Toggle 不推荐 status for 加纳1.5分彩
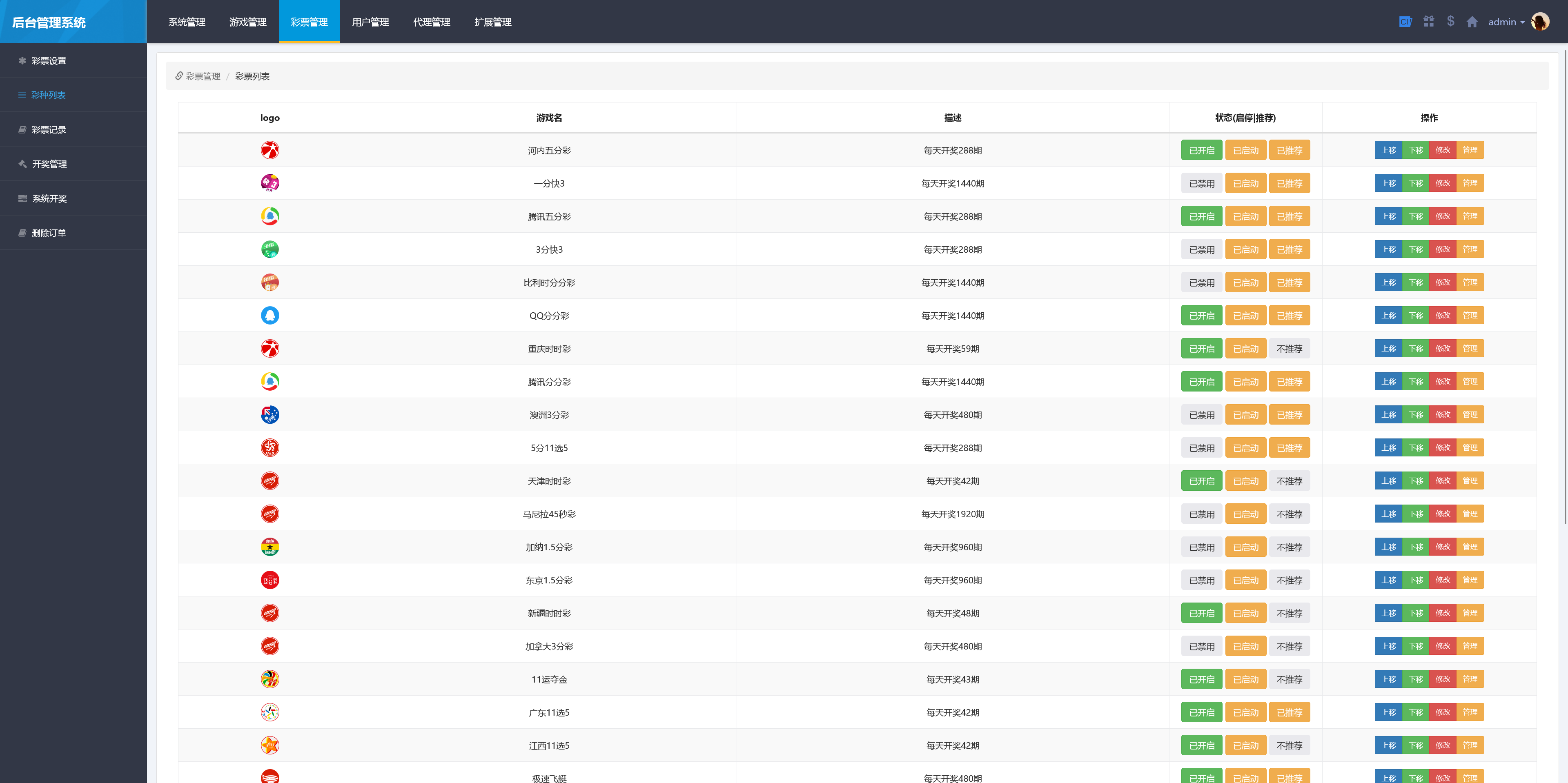1568x783 pixels. pyautogui.click(x=1289, y=547)
